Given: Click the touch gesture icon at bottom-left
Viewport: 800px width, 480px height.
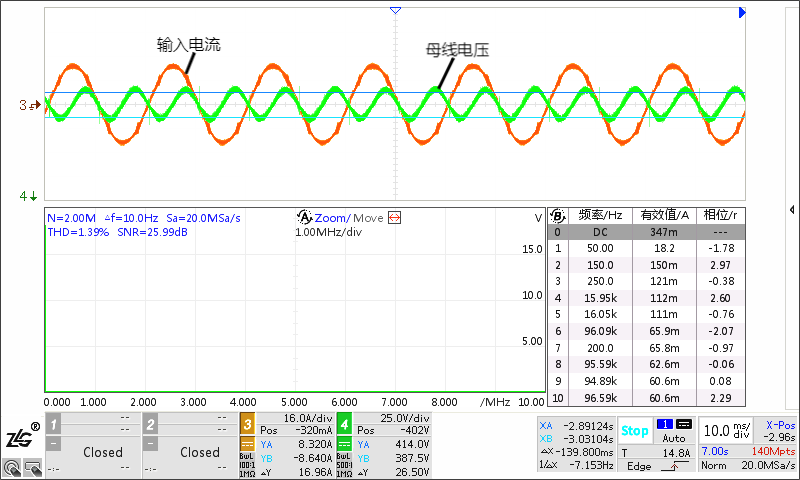Looking at the screenshot, I should tap(11, 467).
